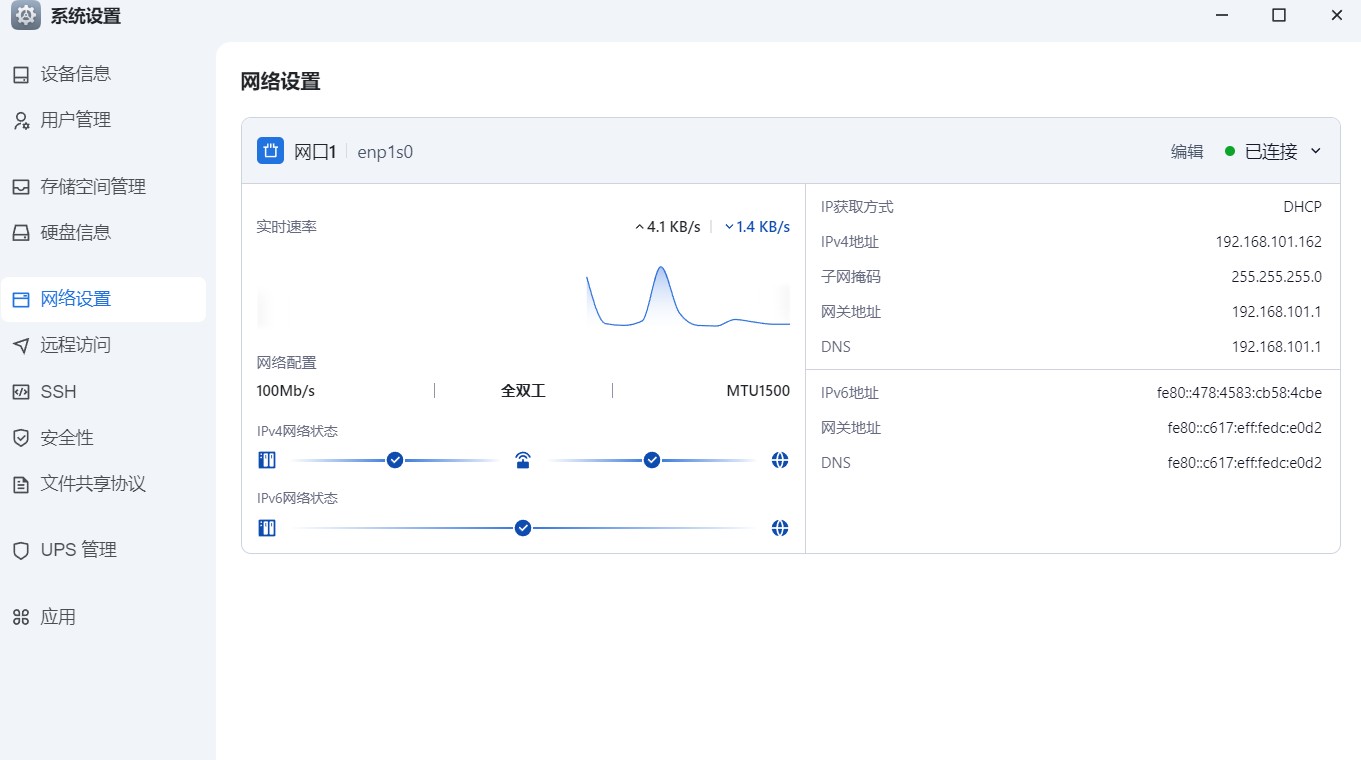Click the real-time speed graph

(523, 296)
